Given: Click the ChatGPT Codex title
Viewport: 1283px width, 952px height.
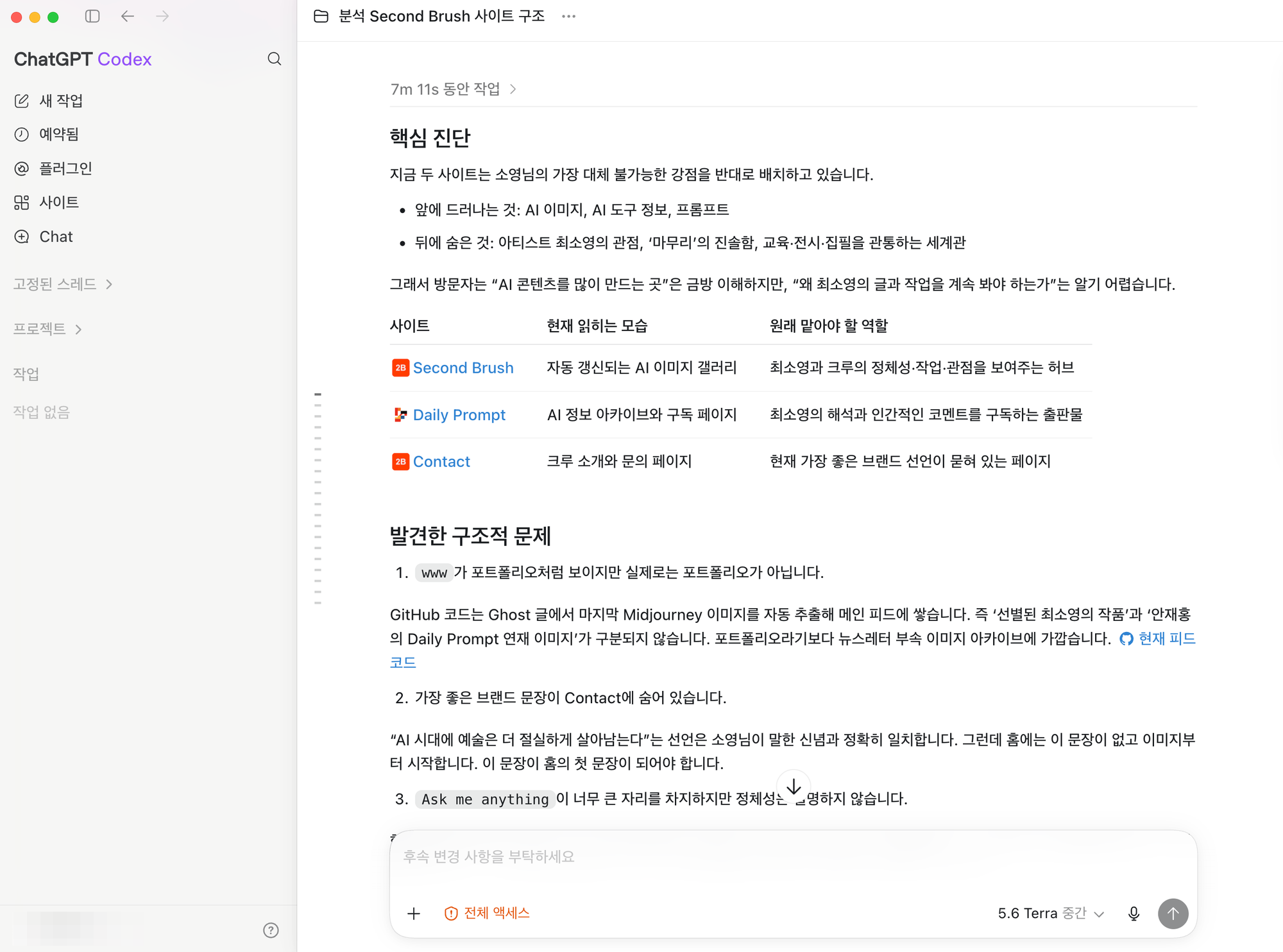Looking at the screenshot, I should tap(83, 59).
